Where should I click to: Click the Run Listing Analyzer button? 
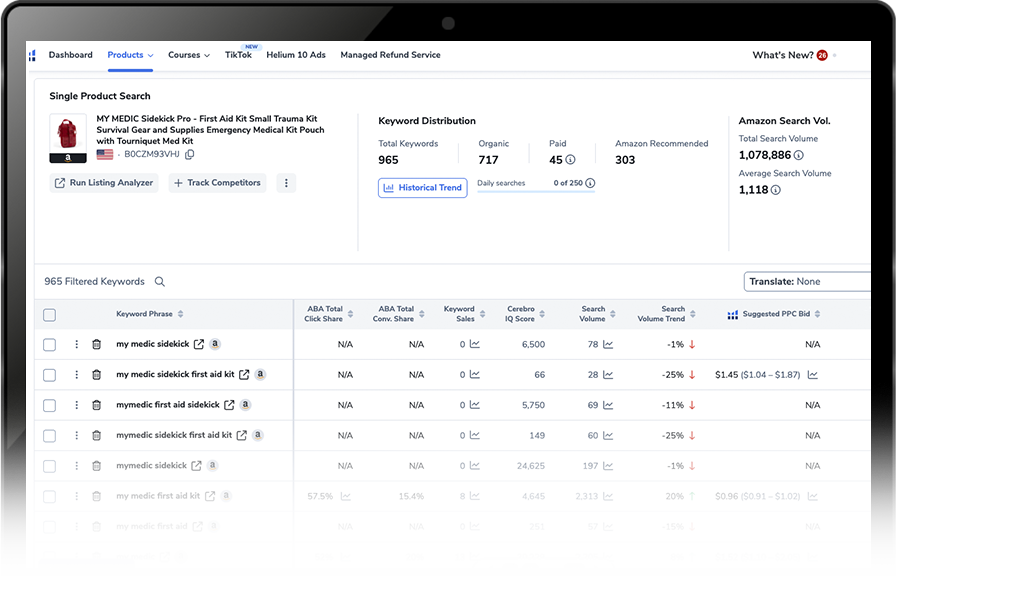point(104,183)
